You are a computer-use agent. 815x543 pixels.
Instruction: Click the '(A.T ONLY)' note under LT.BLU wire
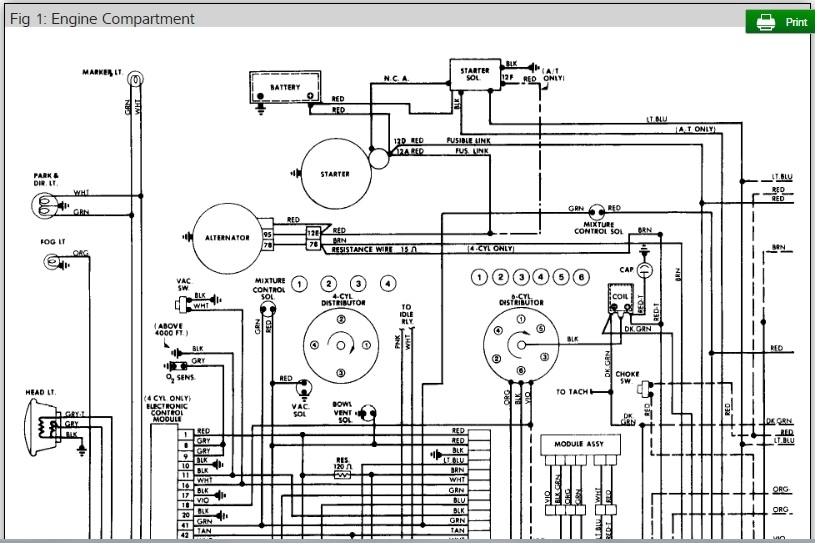pyautogui.click(x=695, y=129)
